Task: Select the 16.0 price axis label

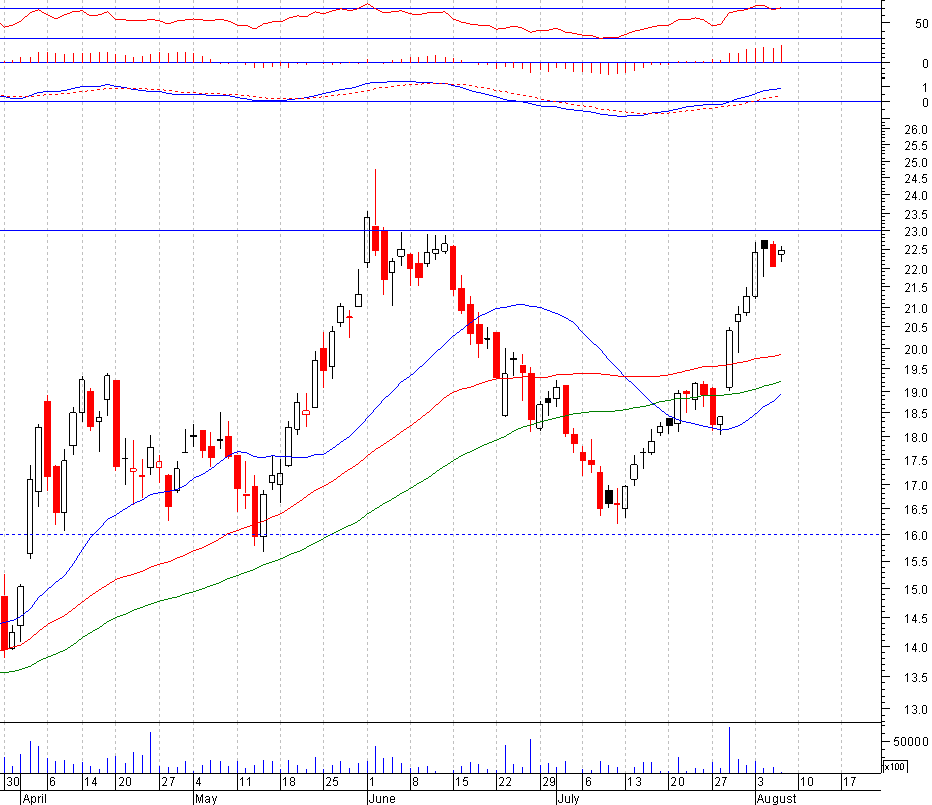Action: pos(915,536)
